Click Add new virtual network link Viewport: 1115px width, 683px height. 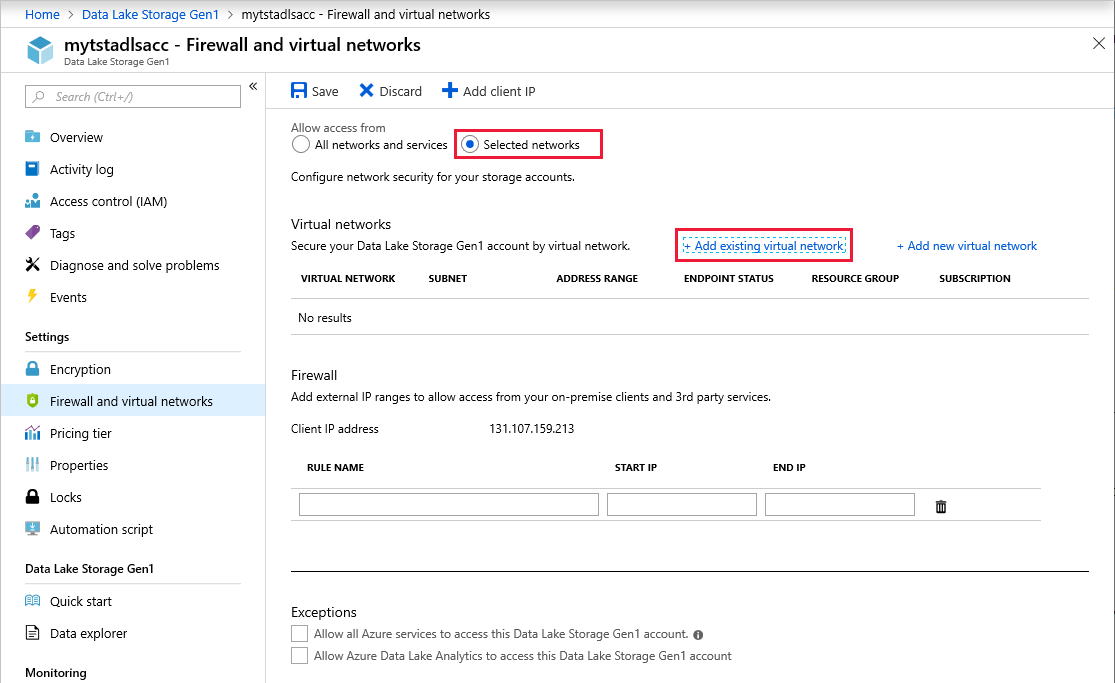click(x=967, y=246)
